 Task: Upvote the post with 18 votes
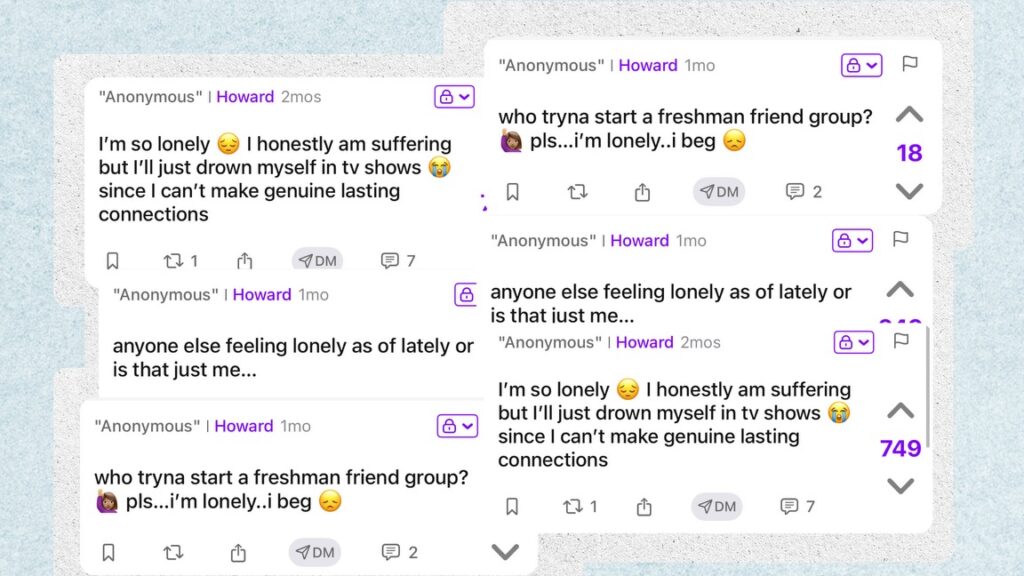tap(909, 115)
